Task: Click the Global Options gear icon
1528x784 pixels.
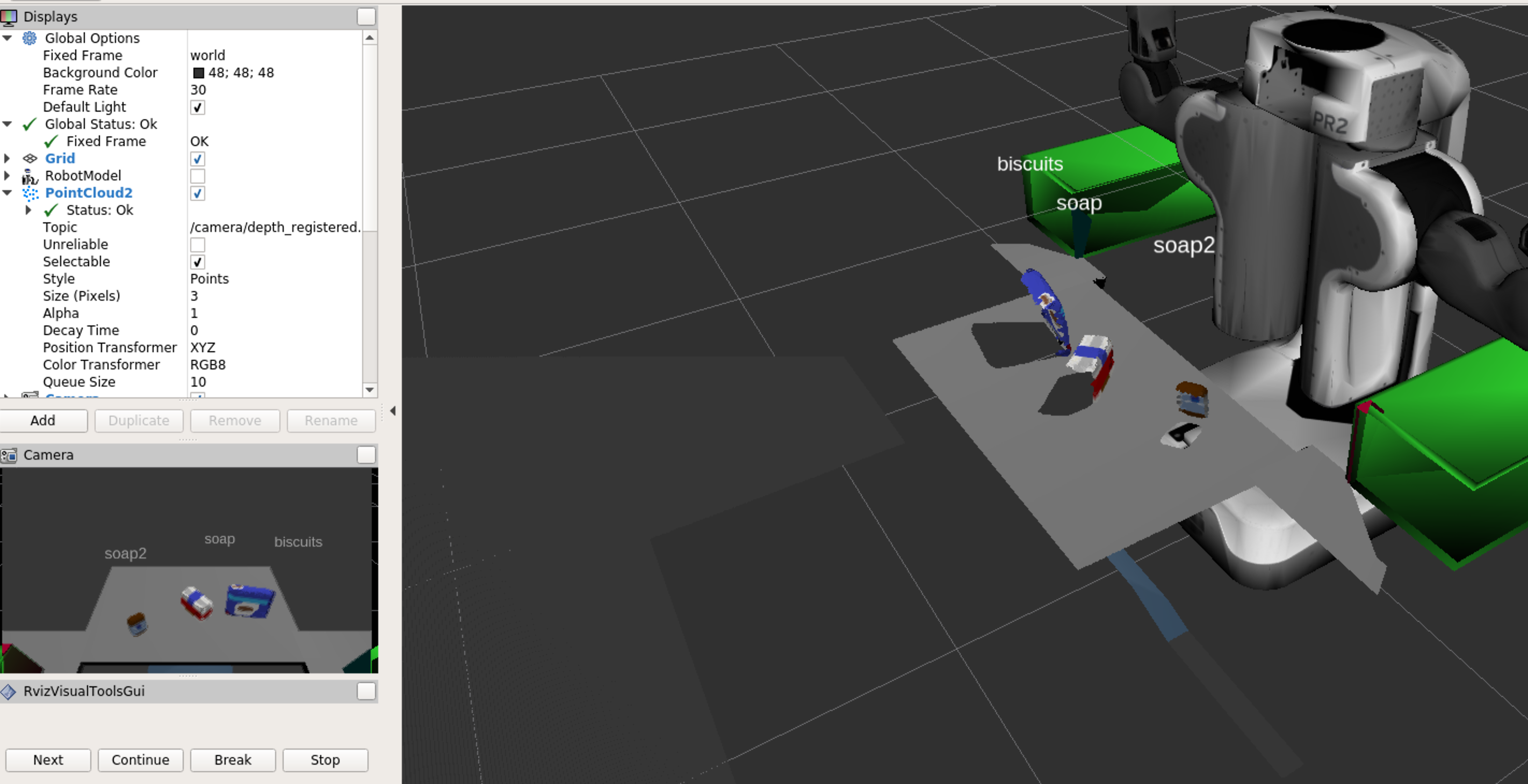Action: [x=29, y=38]
